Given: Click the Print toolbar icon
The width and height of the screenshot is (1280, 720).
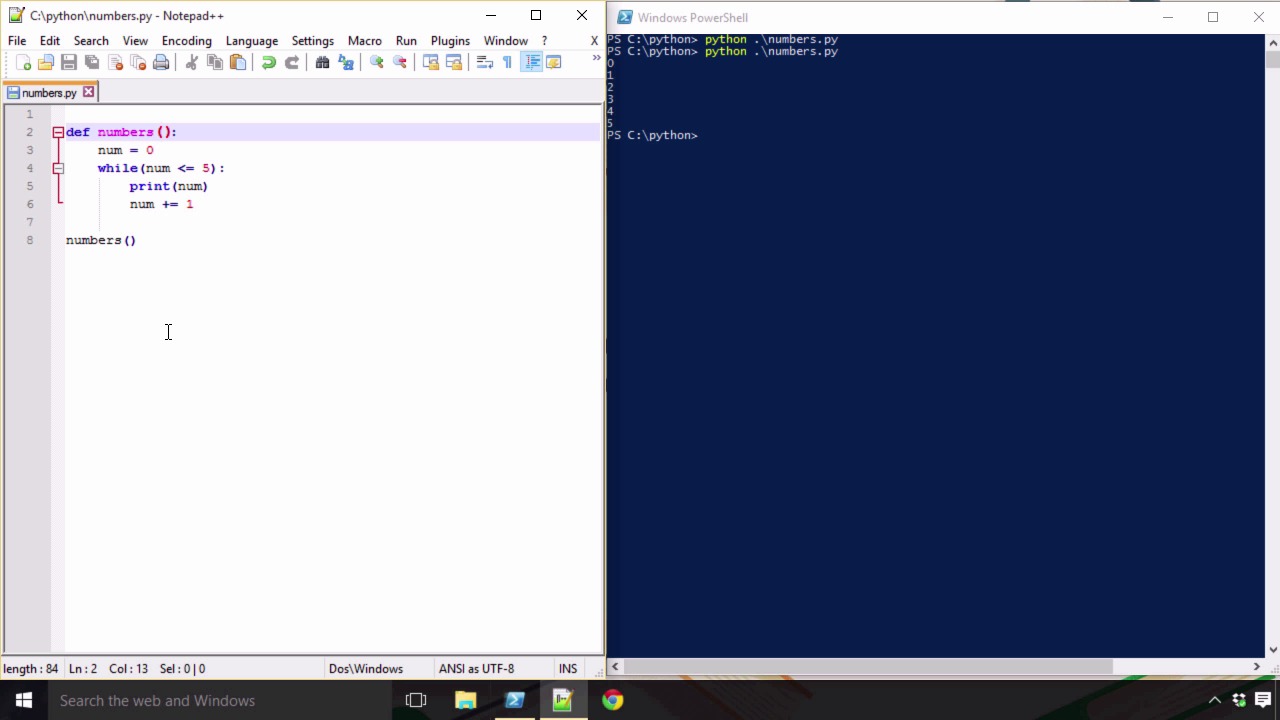Looking at the screenshot, I should (x=161, y=62).
